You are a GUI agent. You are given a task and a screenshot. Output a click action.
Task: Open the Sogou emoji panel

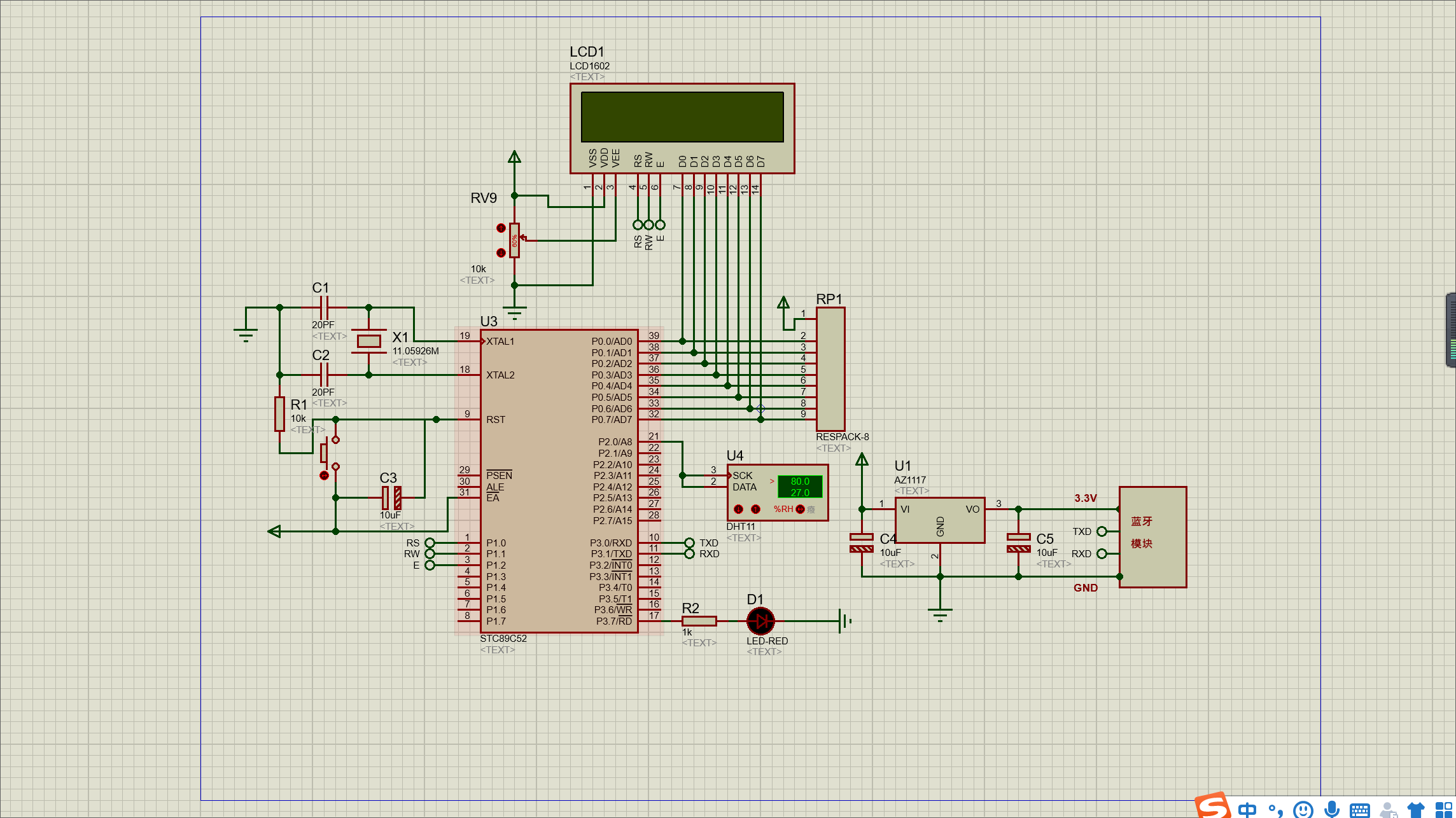click(1303, 810)
